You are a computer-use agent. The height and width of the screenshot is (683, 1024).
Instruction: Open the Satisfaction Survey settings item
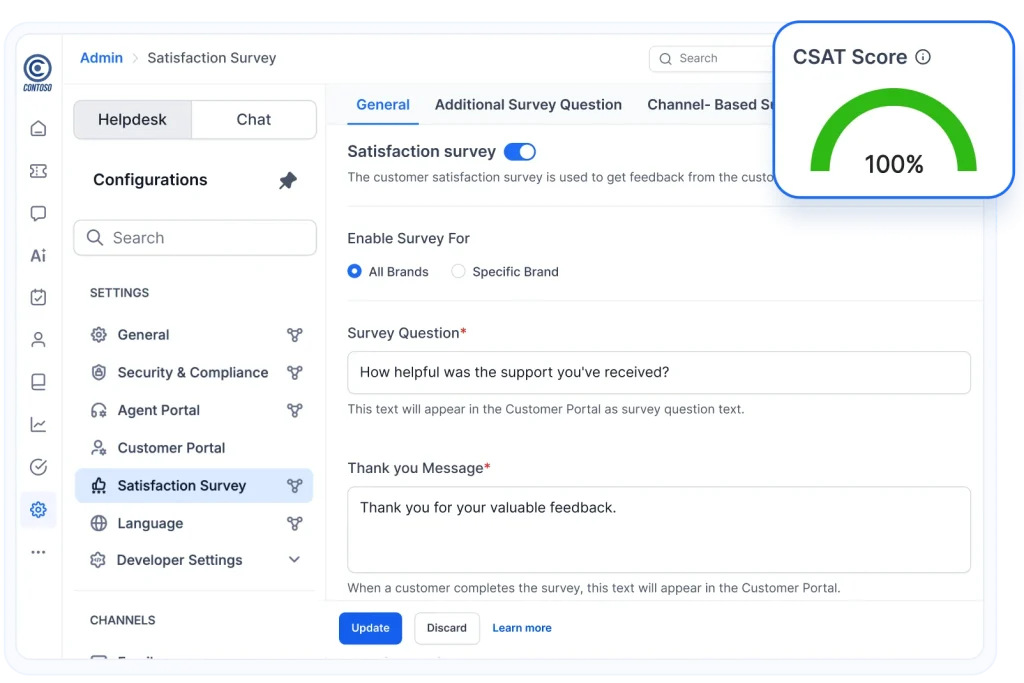194,486
